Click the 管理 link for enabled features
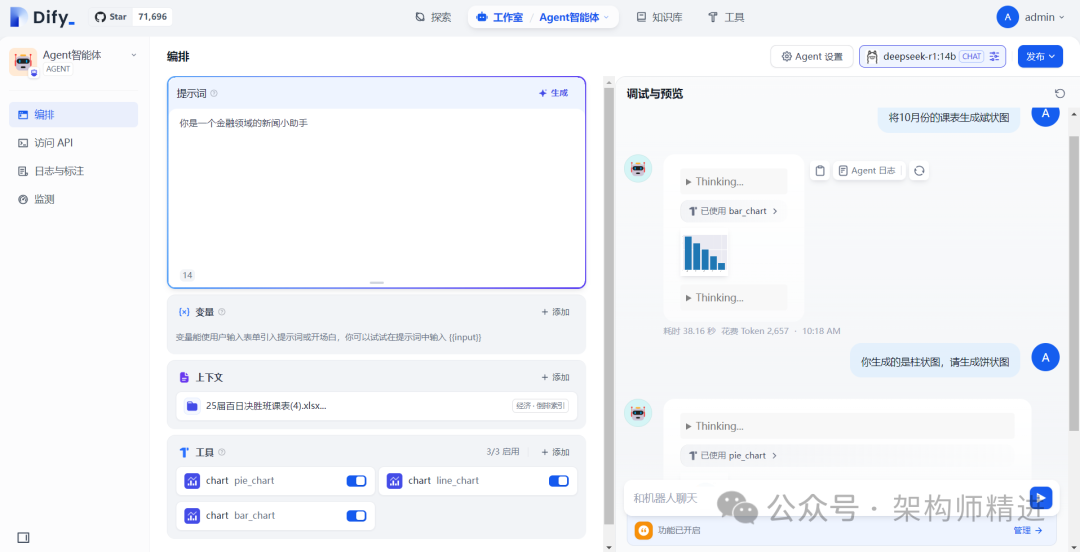Screen dimensions: 1080x552 (1028, 531)
